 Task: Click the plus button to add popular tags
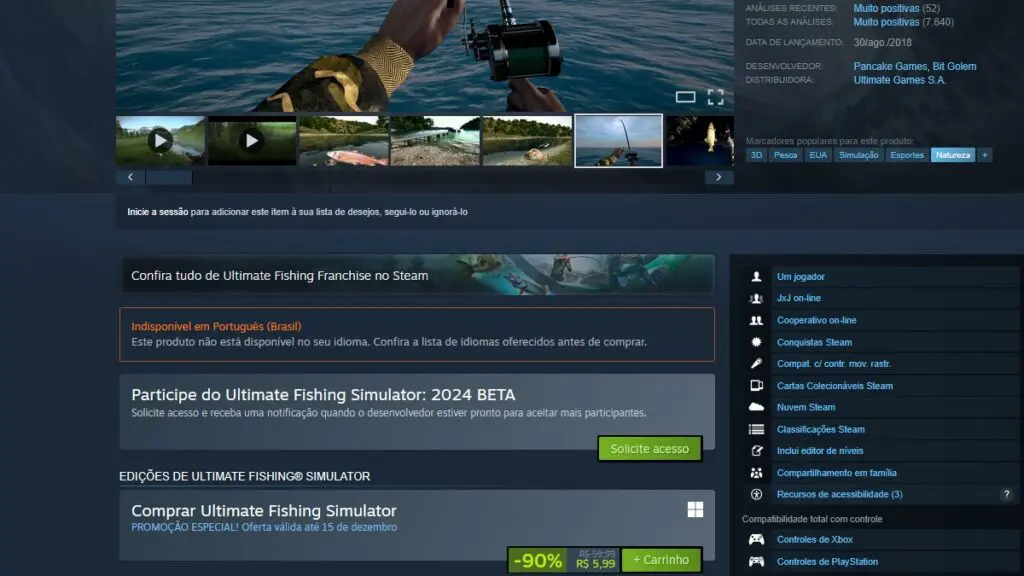click(x=986, y=155)
